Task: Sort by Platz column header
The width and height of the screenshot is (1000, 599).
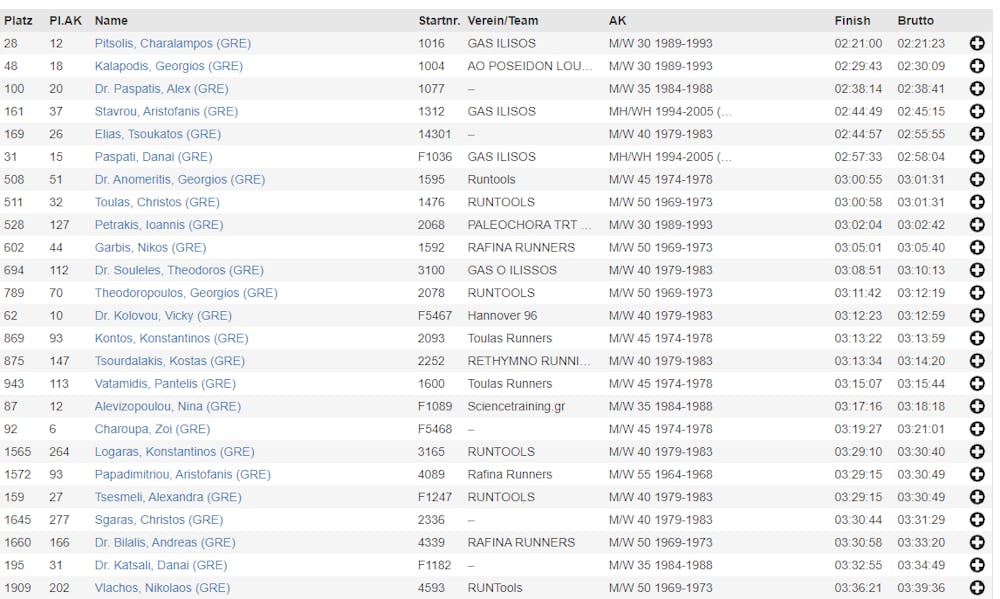Action: [x=18, y=20]
